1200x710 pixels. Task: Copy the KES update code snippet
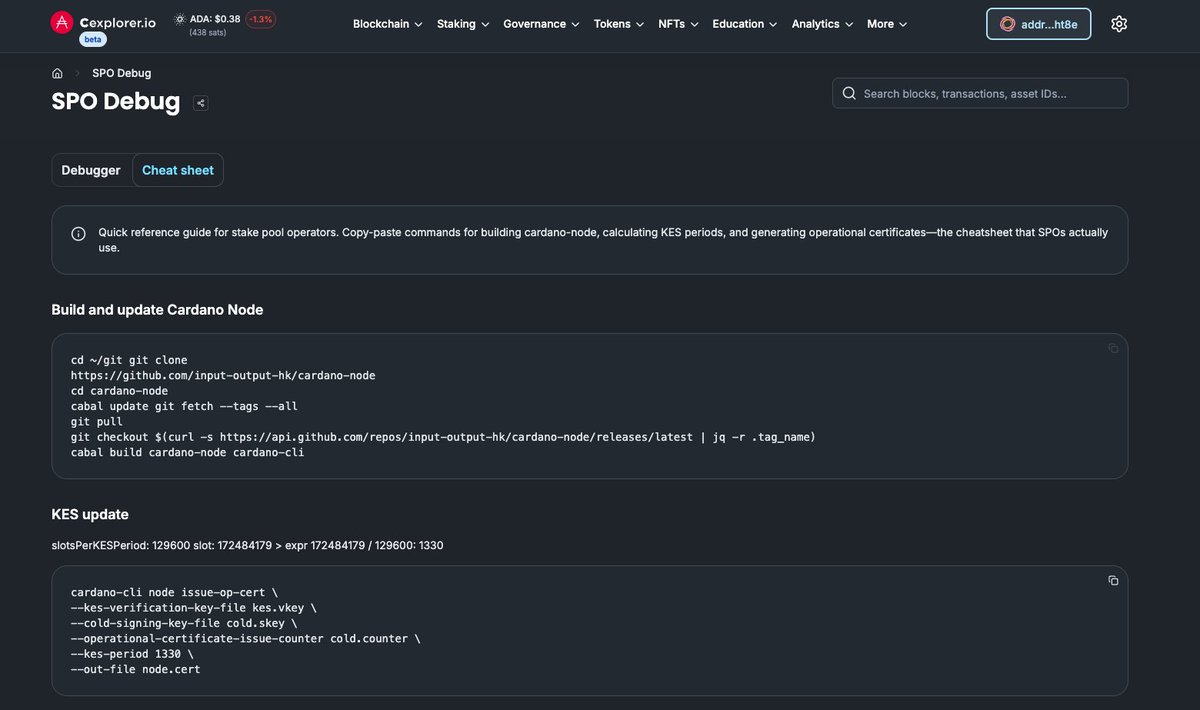pos(1112,580)
